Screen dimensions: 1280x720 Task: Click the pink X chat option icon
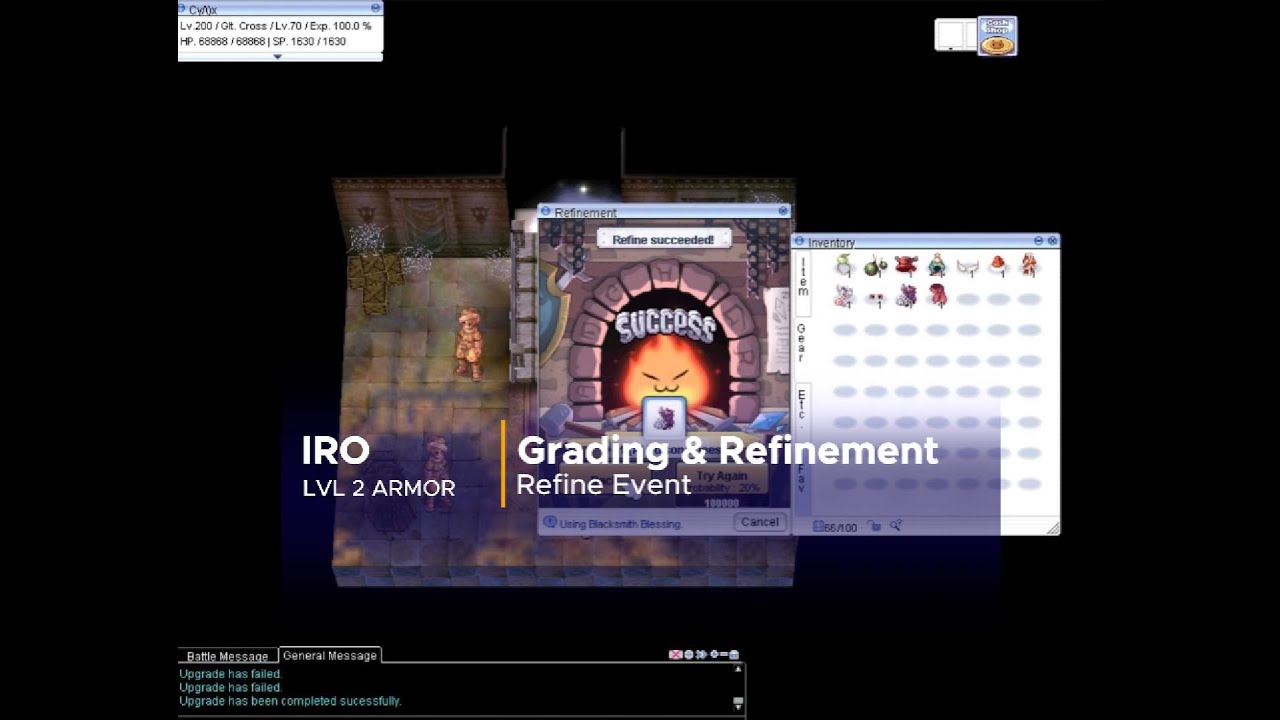coord(675,655)
